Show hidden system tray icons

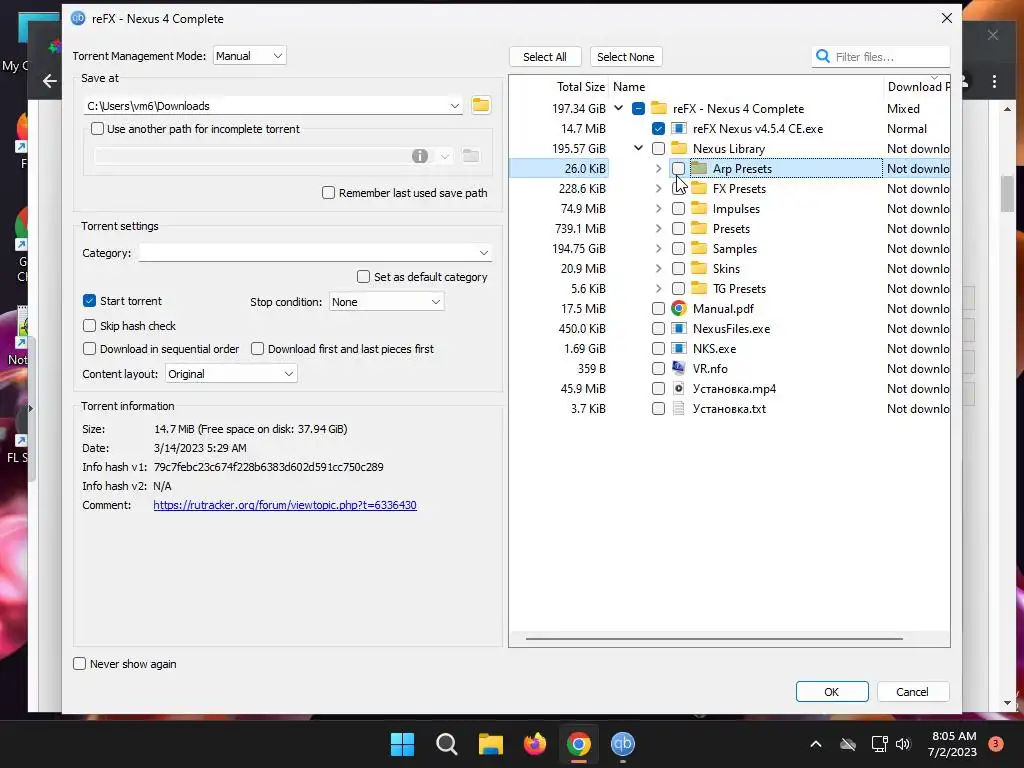point(816,744)
